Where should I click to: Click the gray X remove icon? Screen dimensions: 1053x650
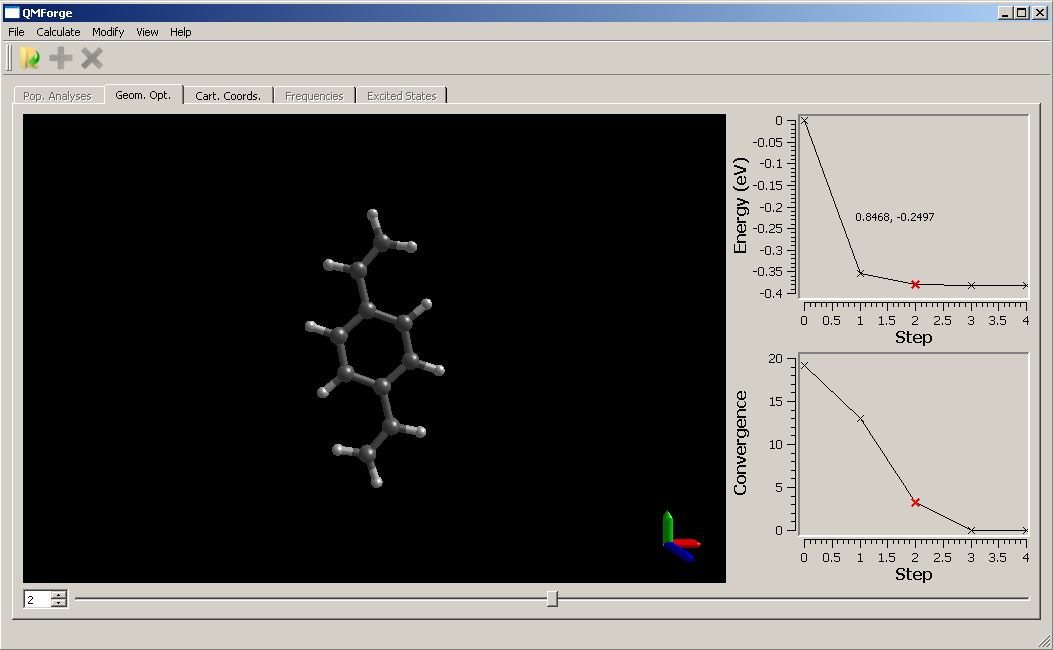tap(92, 59)
